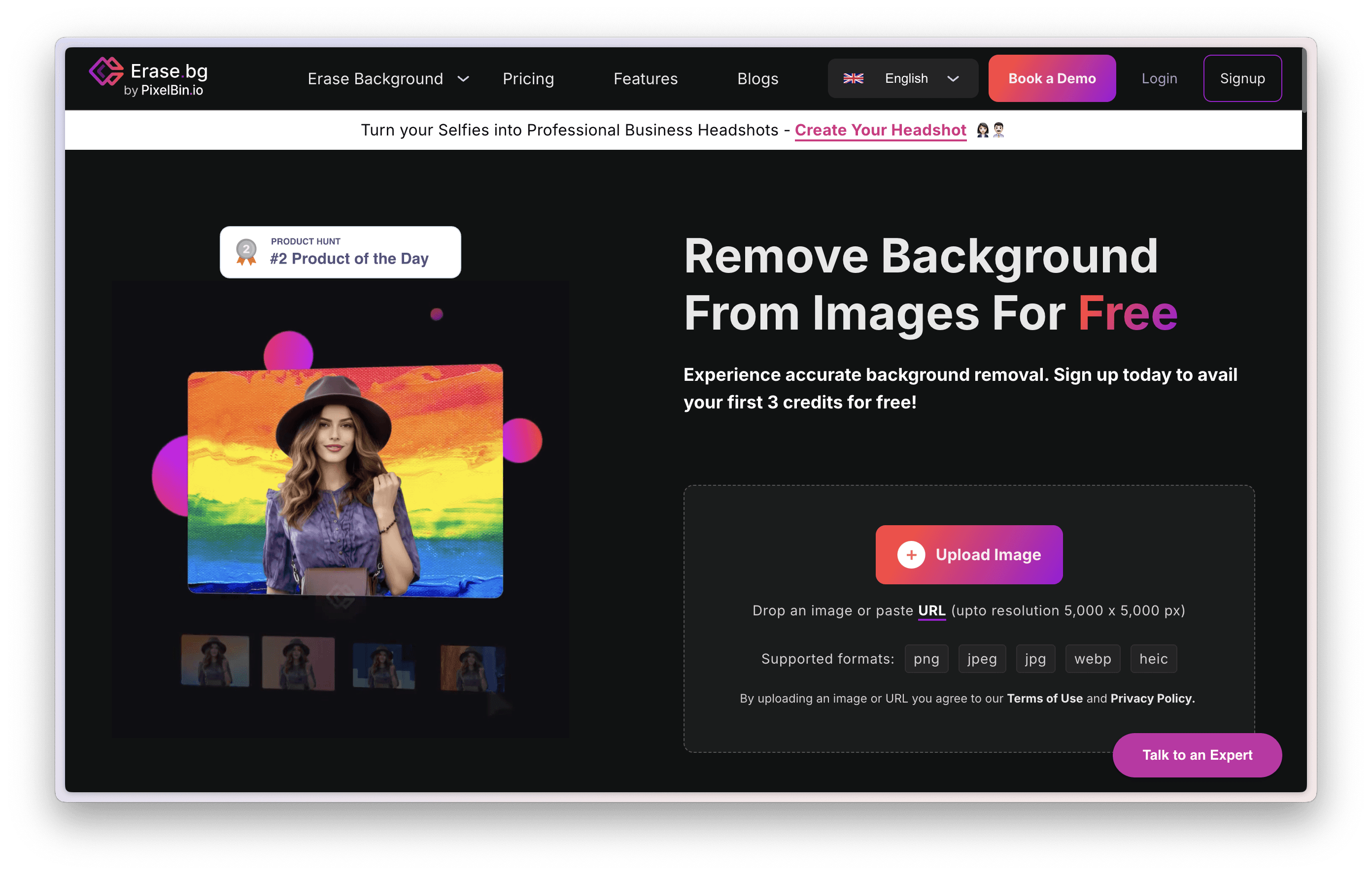Open the Privacy Policy link
The height and width of the screenshot is (875, 1372).
coord(1152,699)
